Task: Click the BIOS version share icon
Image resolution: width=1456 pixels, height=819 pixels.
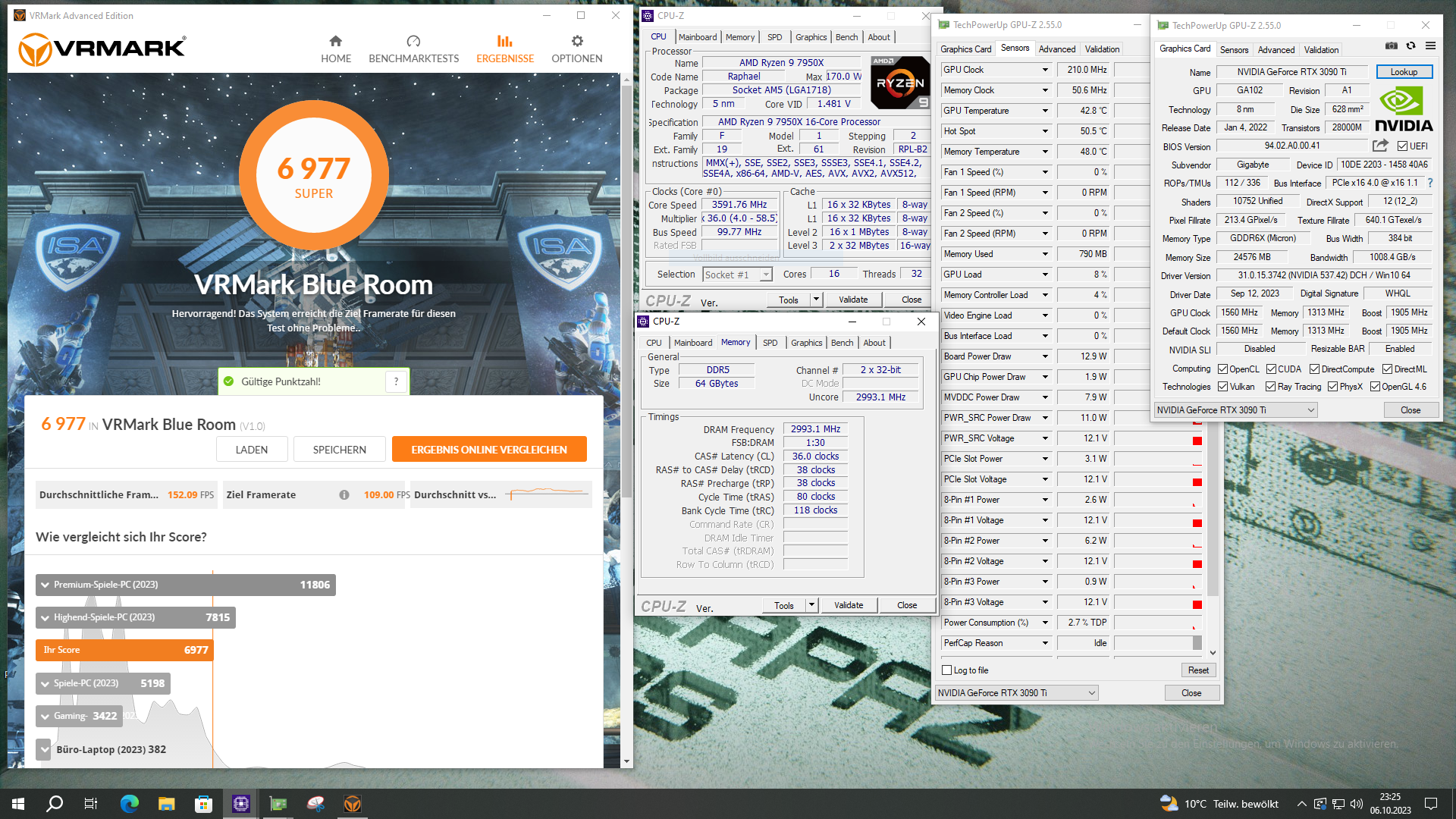Action: (1380, 146)
